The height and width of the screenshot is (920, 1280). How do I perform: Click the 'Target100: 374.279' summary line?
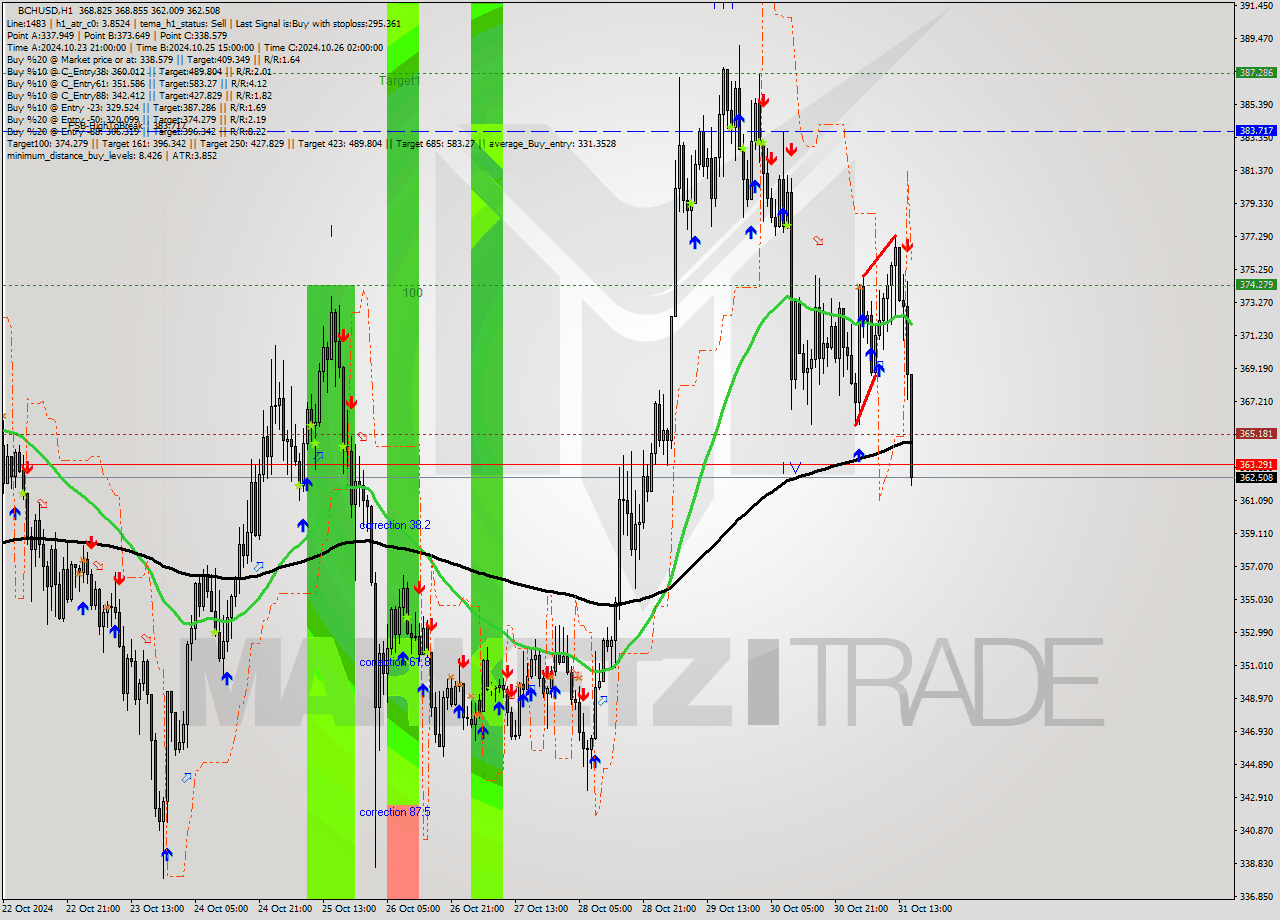pyautogui.click(x=311, y=143)
